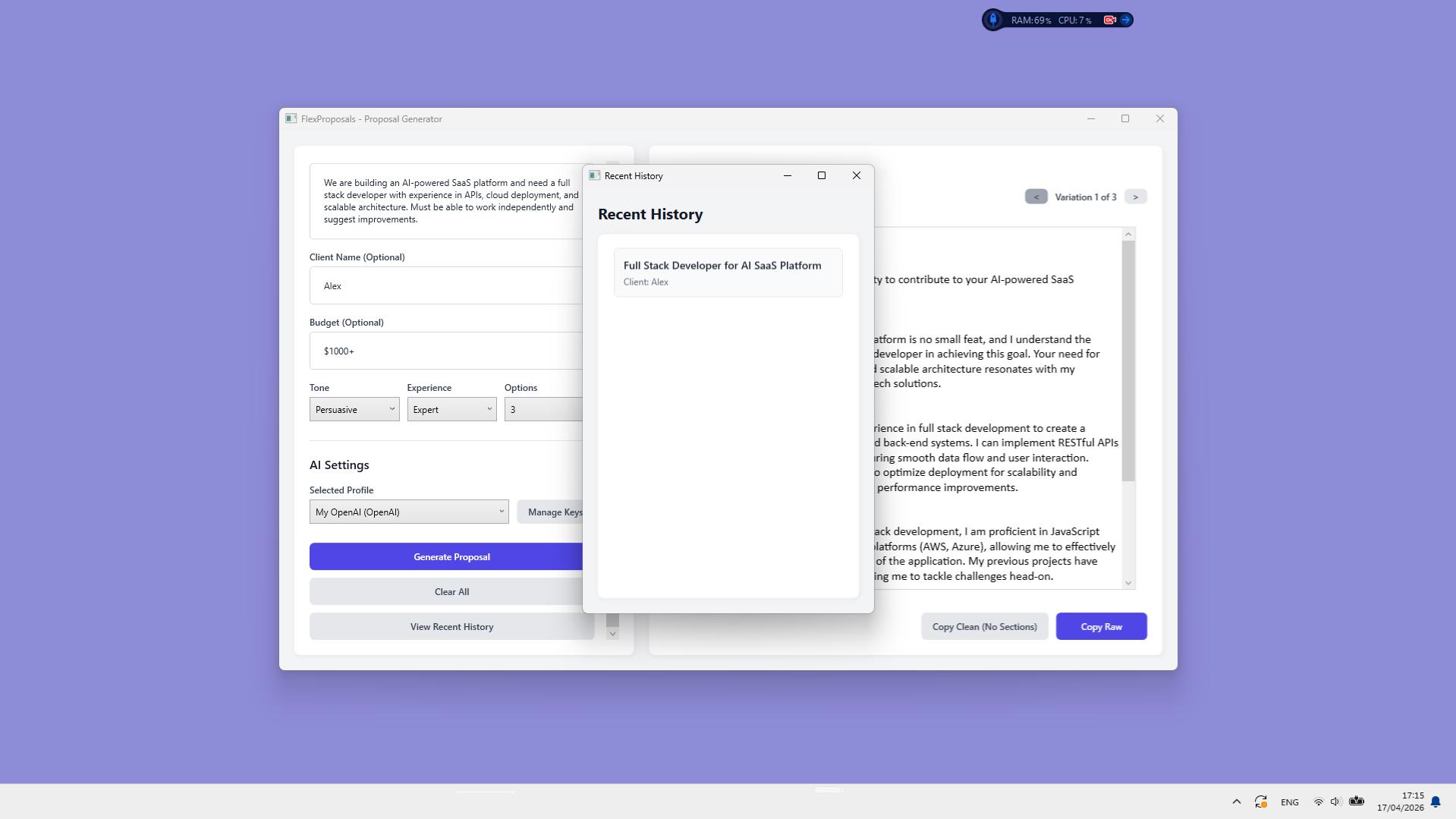
Task: Click the red recorder icon in widget
Action: tap(1109, 20)
